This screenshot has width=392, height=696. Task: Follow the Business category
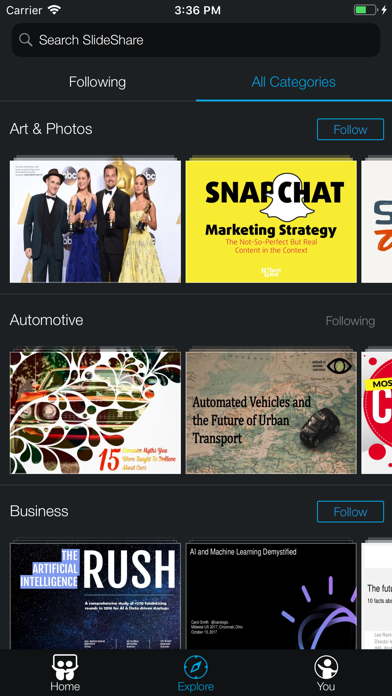[x=350, y=512]
